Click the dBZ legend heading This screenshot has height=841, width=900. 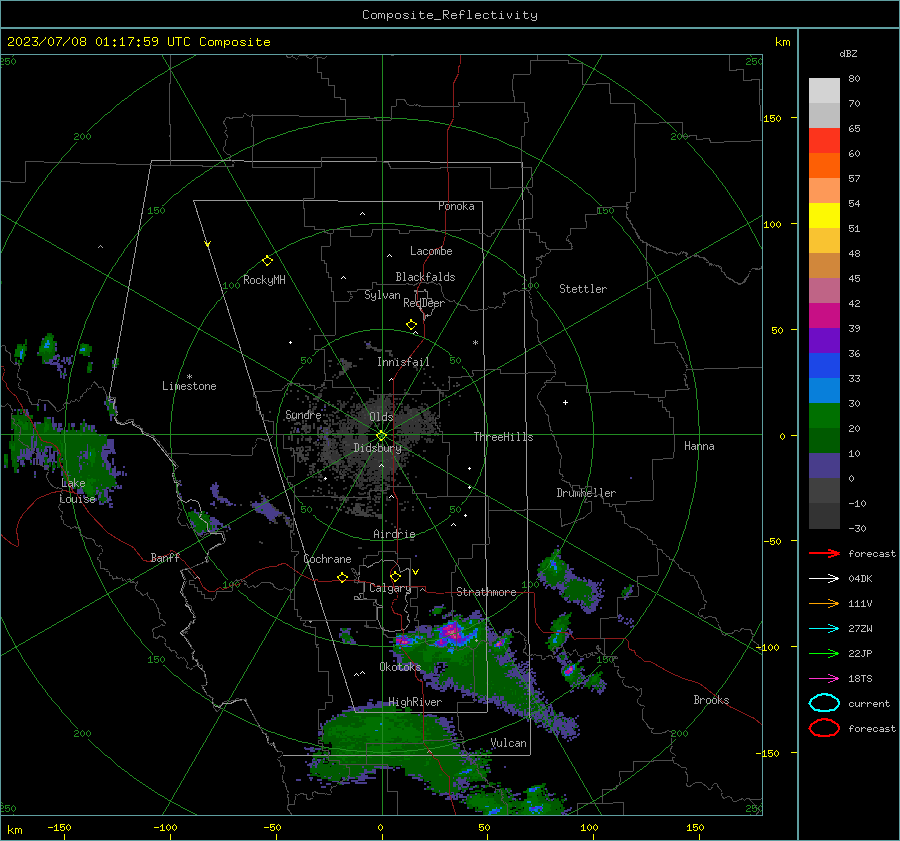pyautogui.click(x=848, y=53)
